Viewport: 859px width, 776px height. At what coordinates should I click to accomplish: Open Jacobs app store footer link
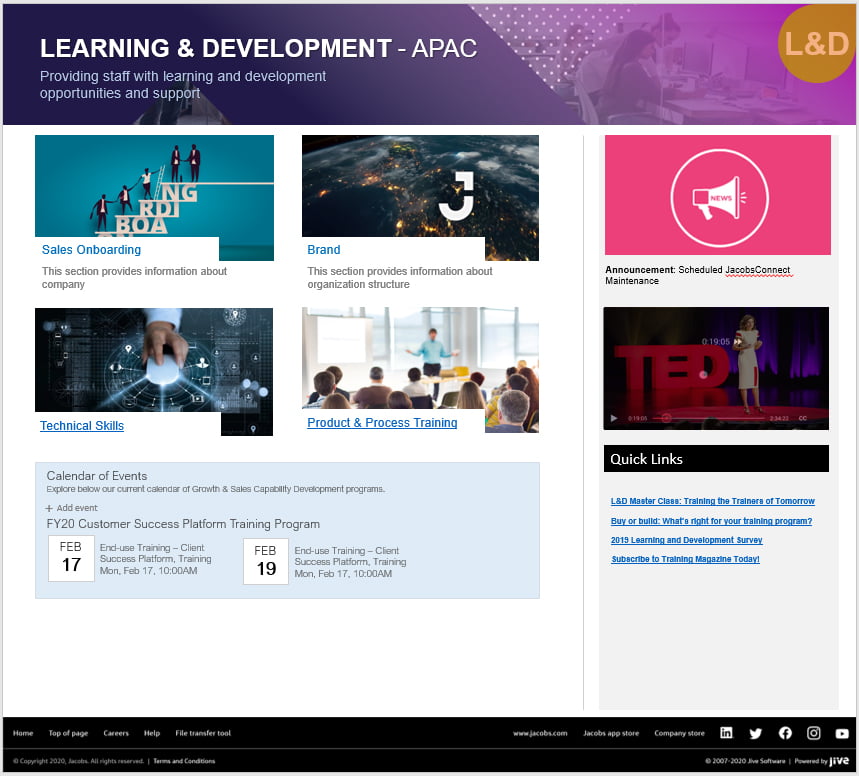tap(611, 733)
